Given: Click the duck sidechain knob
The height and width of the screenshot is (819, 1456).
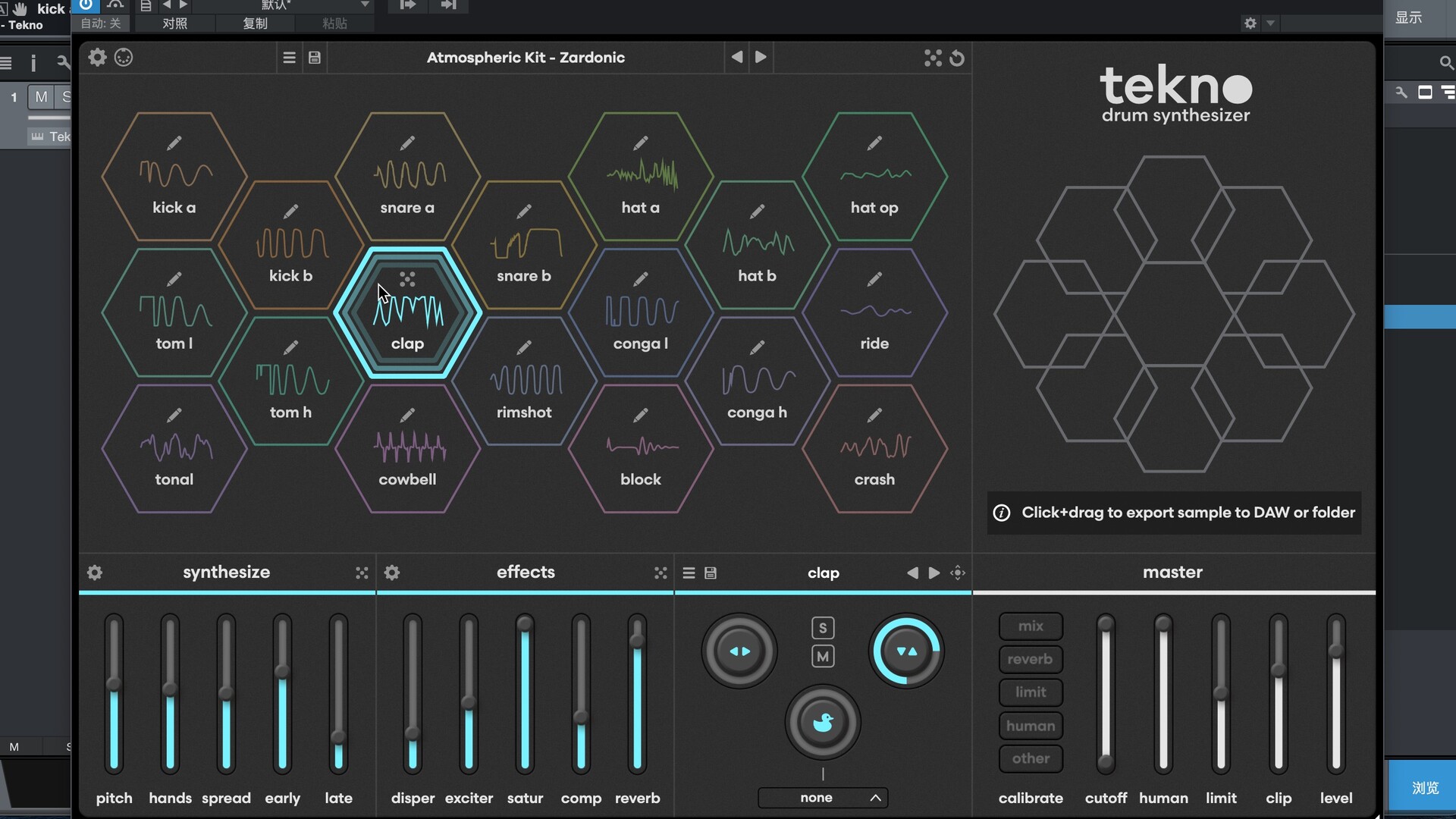Looking at the screenshot, I should click(x=823, y=723).
